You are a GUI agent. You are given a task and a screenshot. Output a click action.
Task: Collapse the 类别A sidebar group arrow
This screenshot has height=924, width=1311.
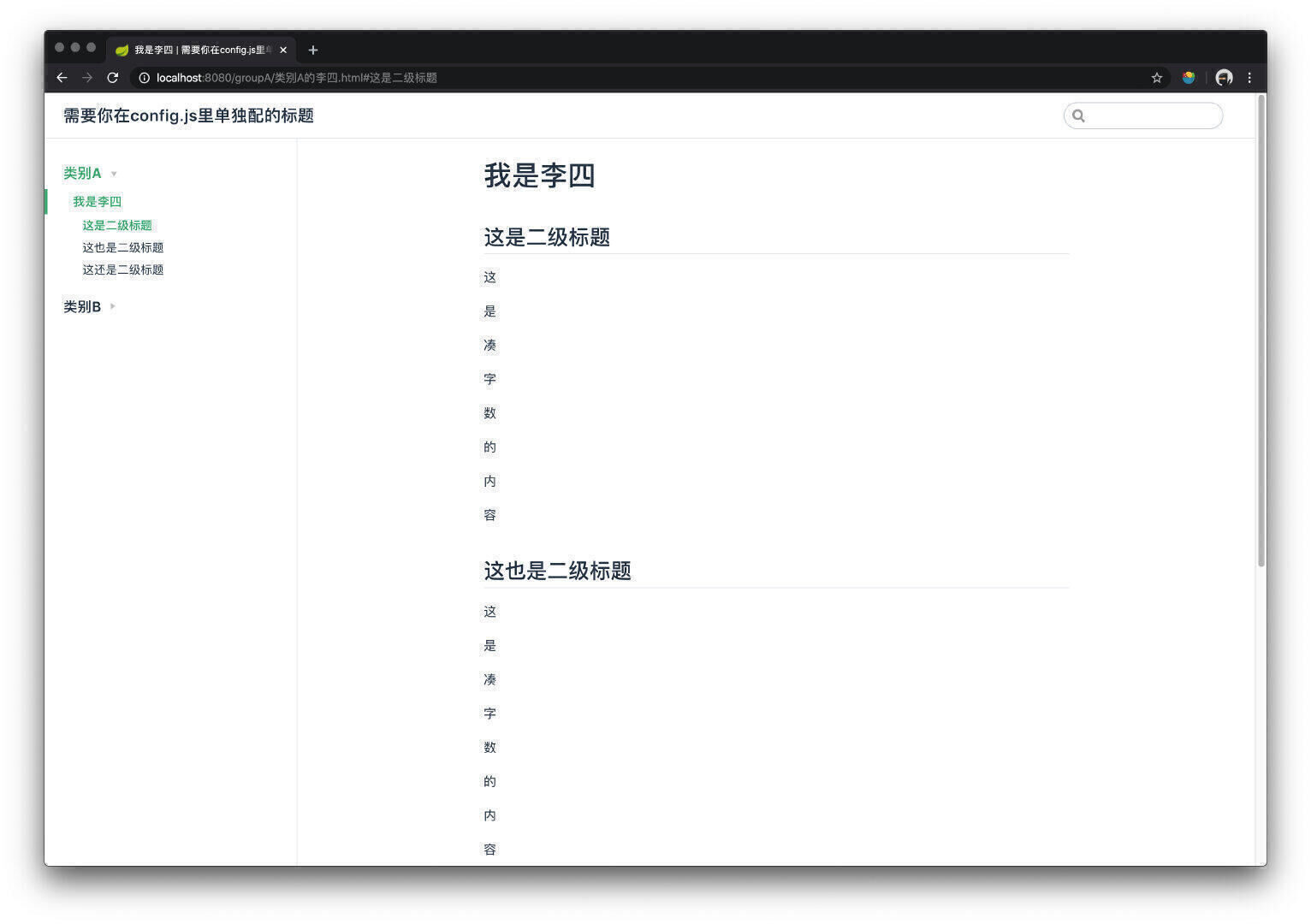(114, 174)
